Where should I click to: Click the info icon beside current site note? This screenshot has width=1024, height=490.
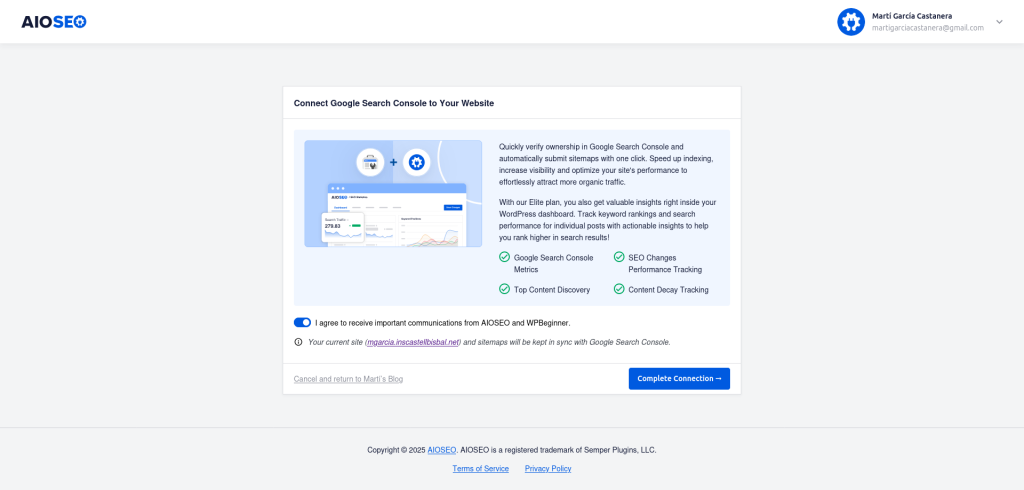tap(298, 342)
